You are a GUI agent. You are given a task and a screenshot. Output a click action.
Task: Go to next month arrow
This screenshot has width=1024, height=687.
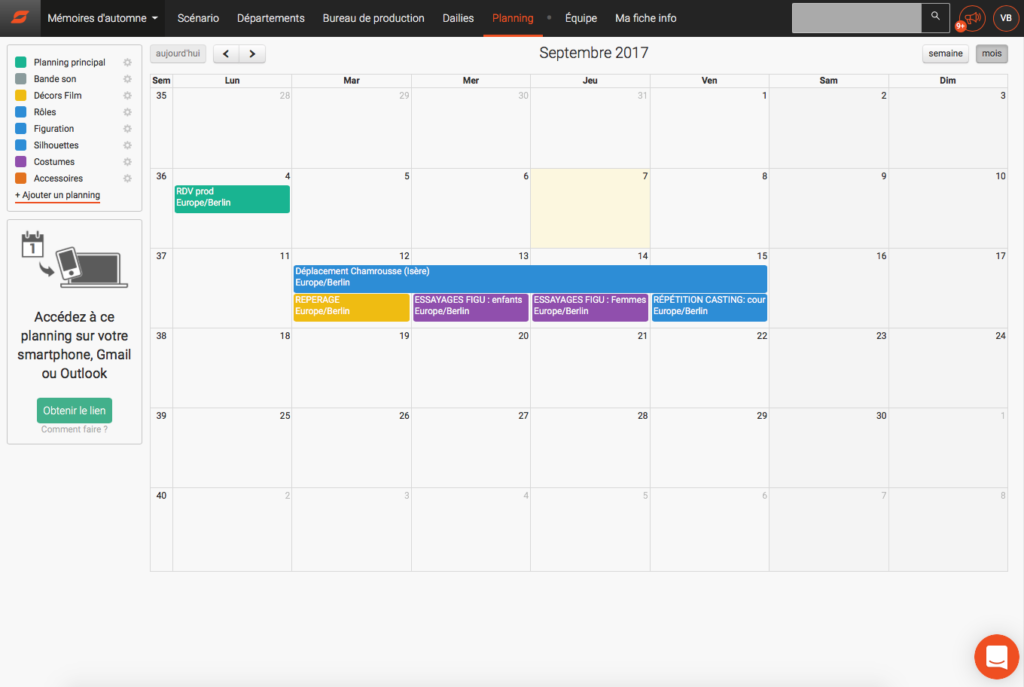pos(252,54)
